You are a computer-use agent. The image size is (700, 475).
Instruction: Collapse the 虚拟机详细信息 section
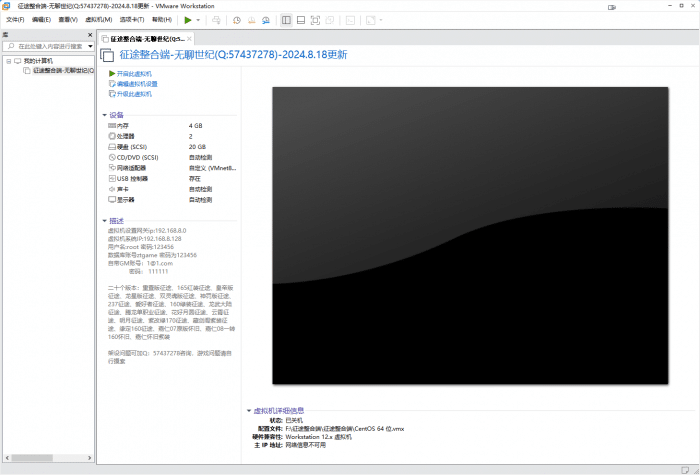coord(249,410)
